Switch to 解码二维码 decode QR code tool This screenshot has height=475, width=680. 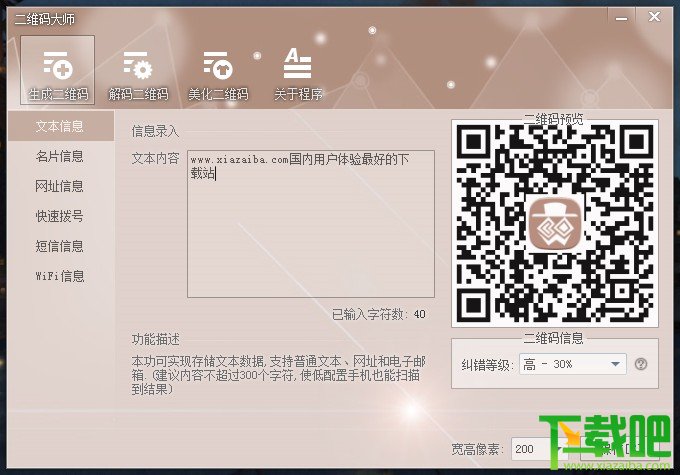point(138,75)
